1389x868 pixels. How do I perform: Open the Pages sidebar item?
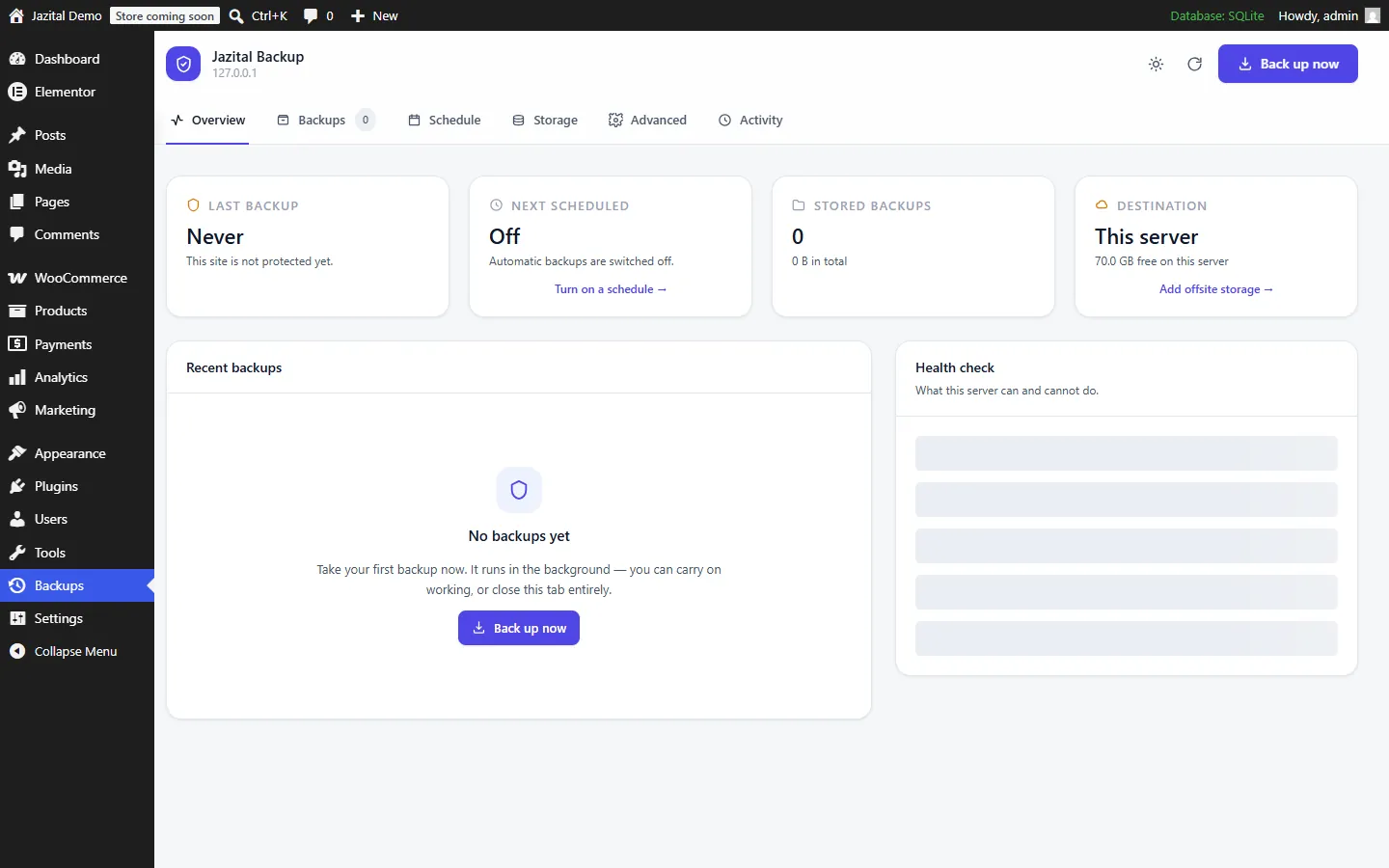point(77,202)
